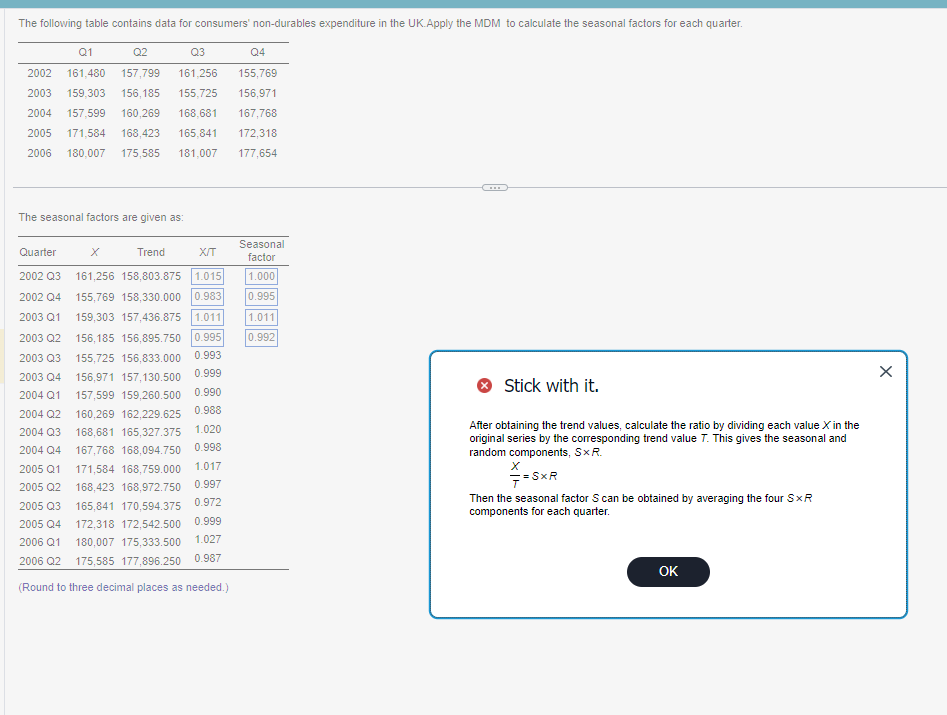Select the 2004 Q3 value 168,681
This screenshot has height=715, width=947.
(197, 113)
